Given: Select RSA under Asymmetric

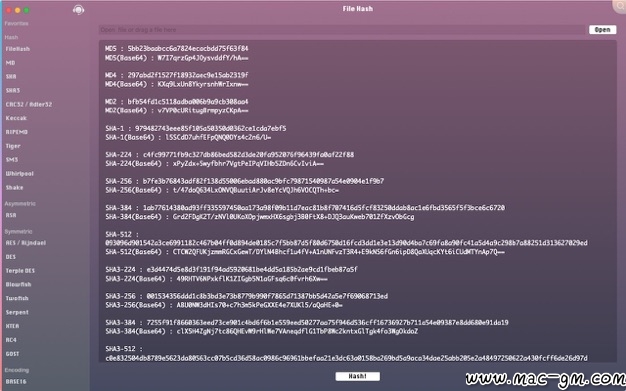Looking at the screenshot, I should coord(11,215).
